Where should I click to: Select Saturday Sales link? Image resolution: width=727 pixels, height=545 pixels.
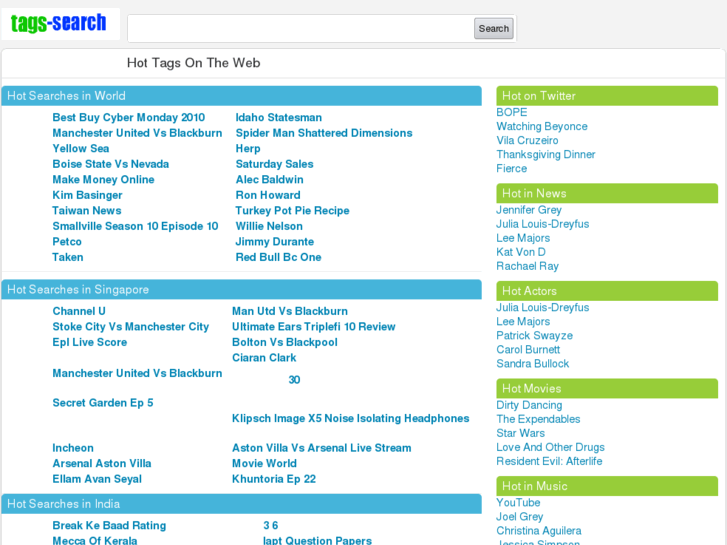coord(274,164)
